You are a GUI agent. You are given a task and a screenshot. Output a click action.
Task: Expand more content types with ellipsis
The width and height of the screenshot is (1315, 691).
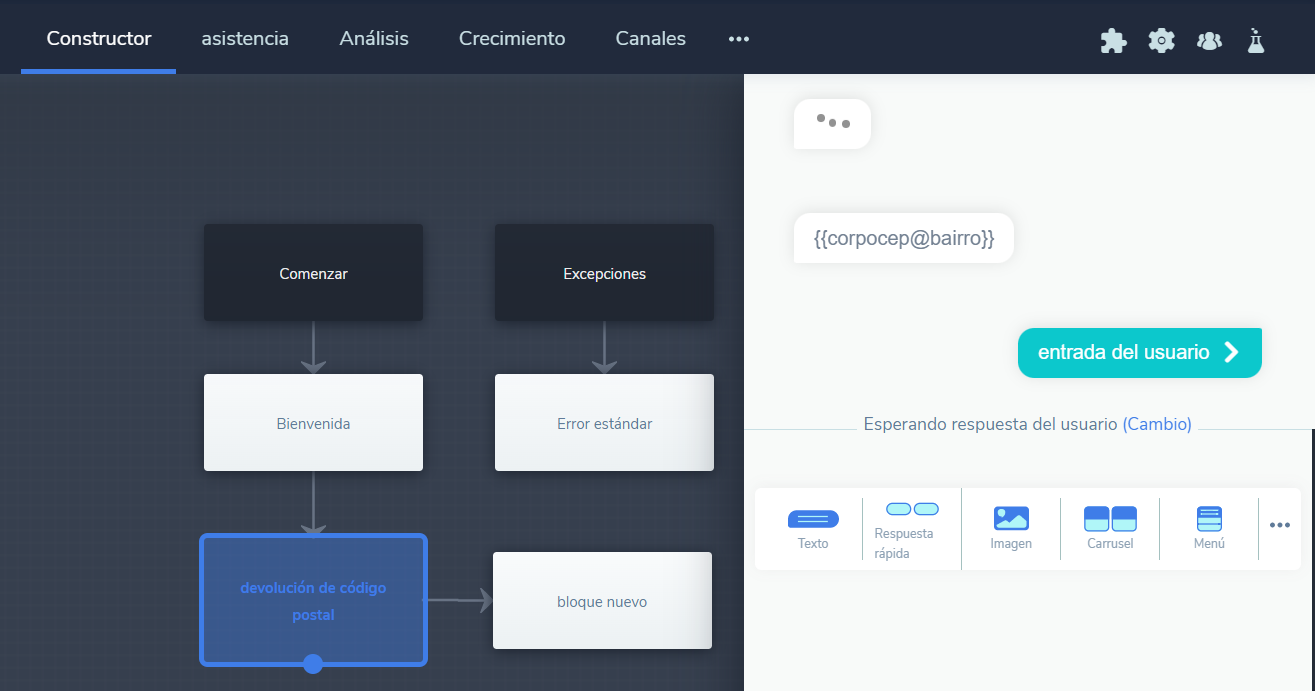[1280, 525]
